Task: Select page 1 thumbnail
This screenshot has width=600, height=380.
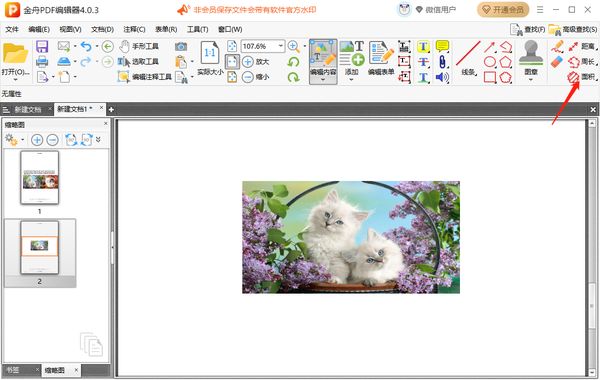Action: tap(39, 178)
